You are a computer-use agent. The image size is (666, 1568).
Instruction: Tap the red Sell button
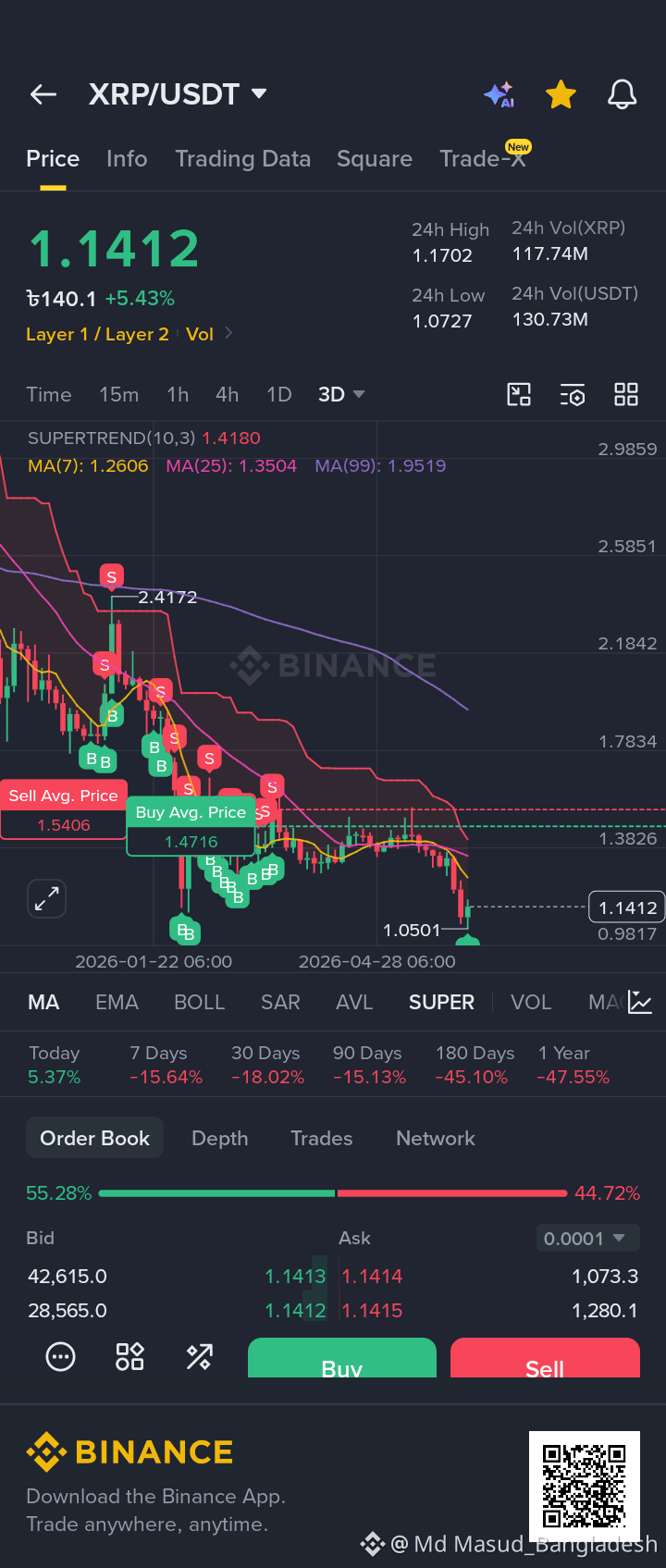tap(545, 1358)
